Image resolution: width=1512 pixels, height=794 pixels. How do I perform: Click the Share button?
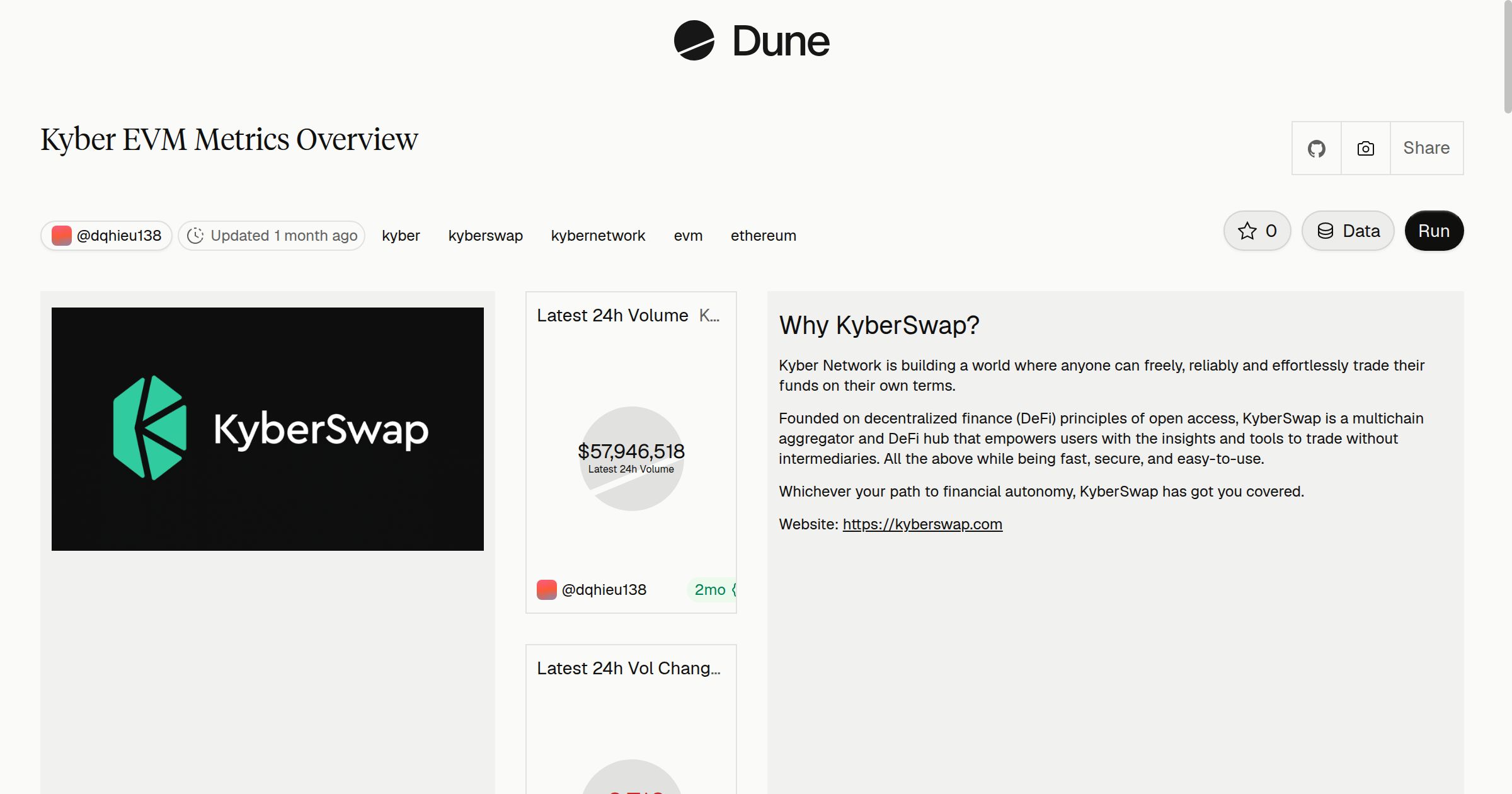pos(1426,148)
